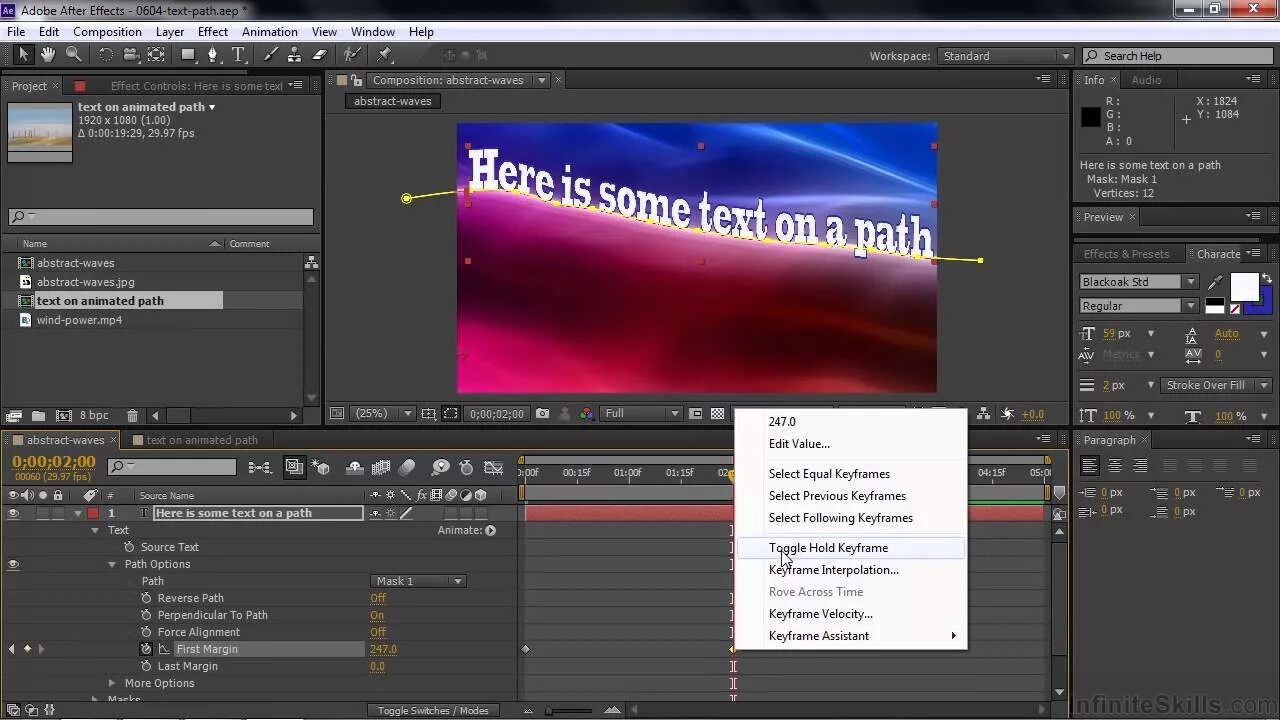Screen dimensions: 1280x720
Task: Open the Regular font style dropdown
Action: [x=1138, y=306]
